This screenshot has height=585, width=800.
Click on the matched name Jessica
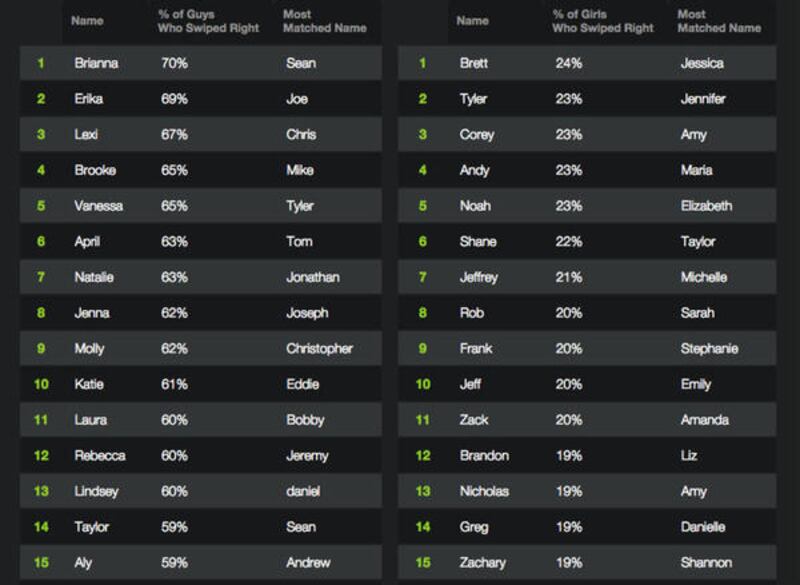pos(701,63)
